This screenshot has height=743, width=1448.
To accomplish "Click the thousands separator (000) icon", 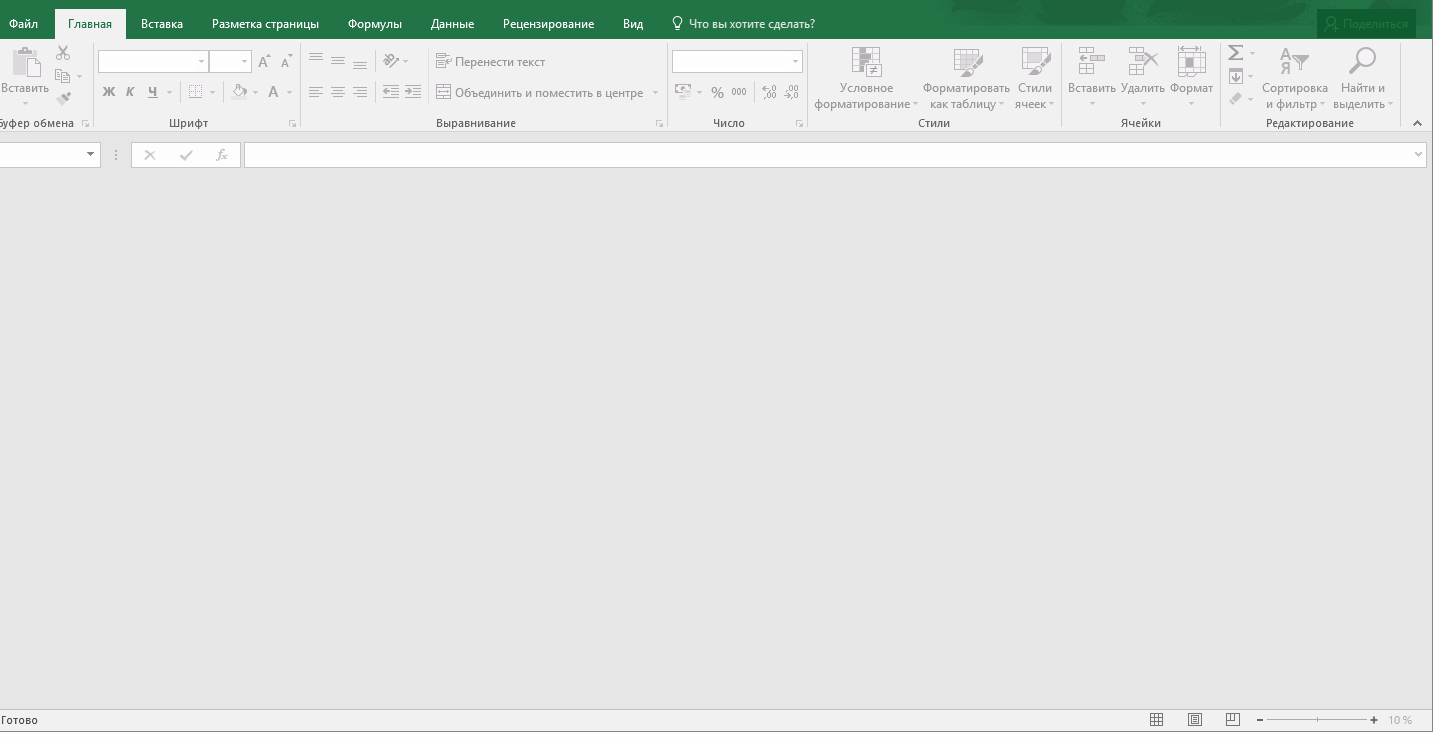I will 739,92.
